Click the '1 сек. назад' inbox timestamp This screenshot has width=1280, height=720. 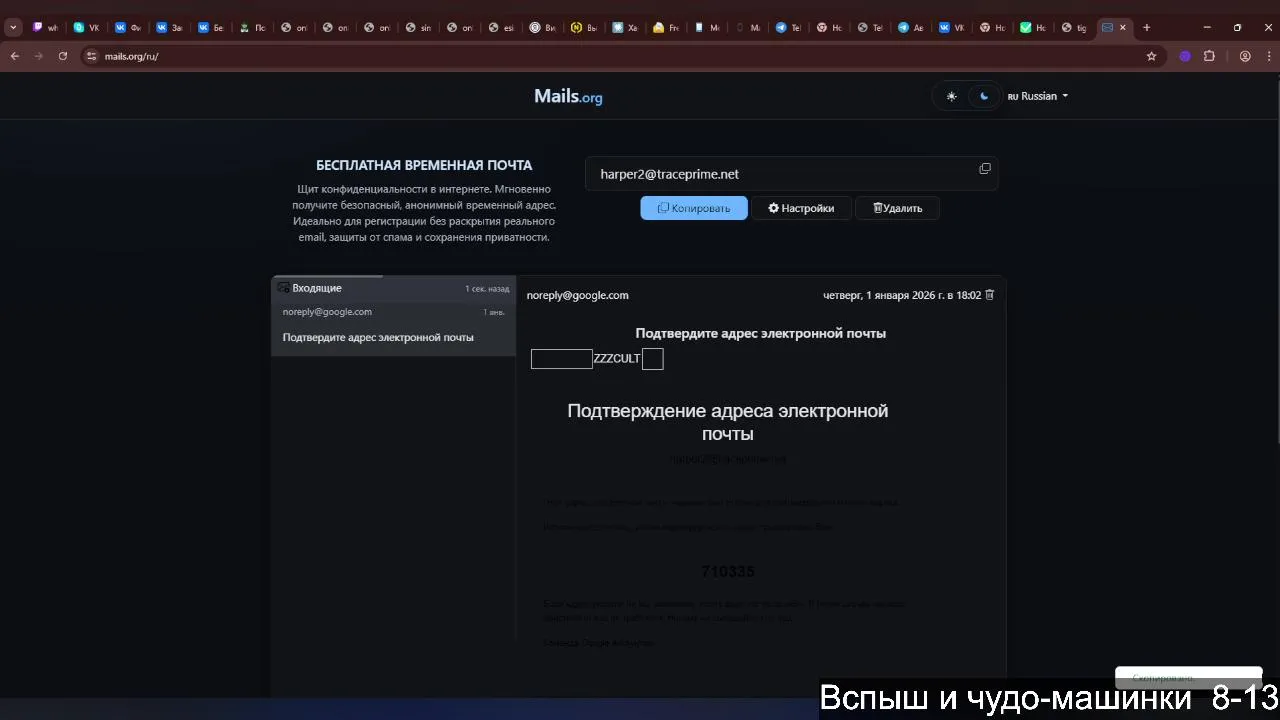487,288
